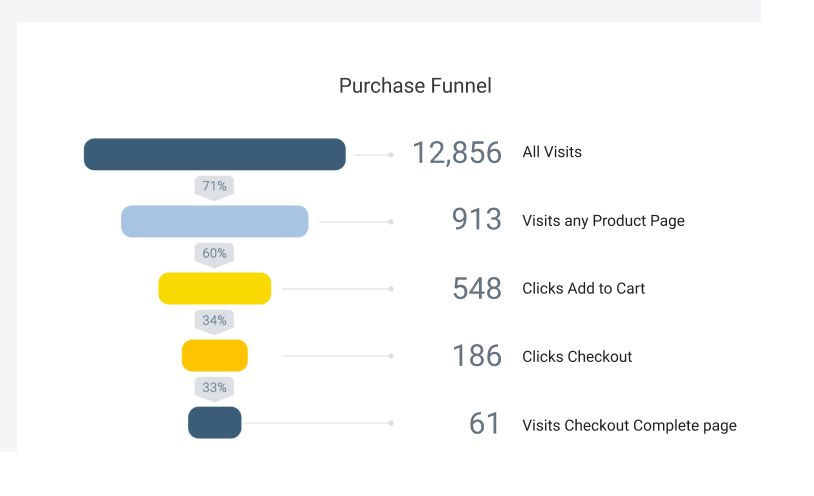Click the yellow Add to Cart bar
This screenshot has width=814, height=496.
tap(214, 288)
